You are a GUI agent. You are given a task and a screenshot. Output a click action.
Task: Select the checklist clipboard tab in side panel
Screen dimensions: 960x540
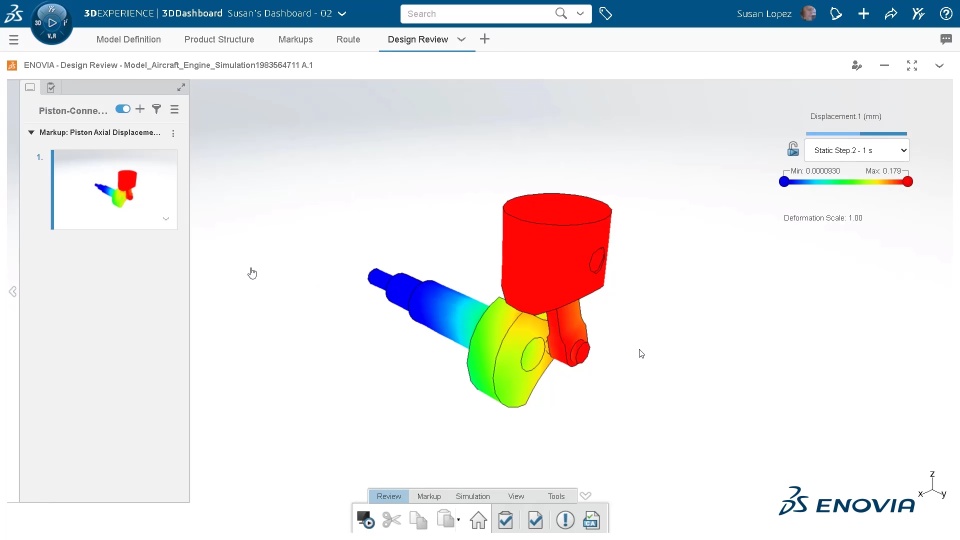point(51,88)
